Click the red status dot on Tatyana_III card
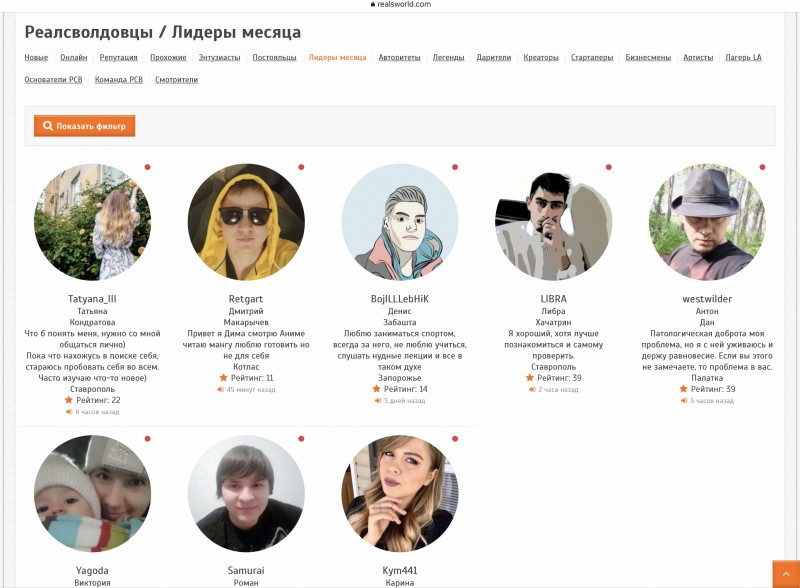The image size is (800, 588). click(147, 167)
